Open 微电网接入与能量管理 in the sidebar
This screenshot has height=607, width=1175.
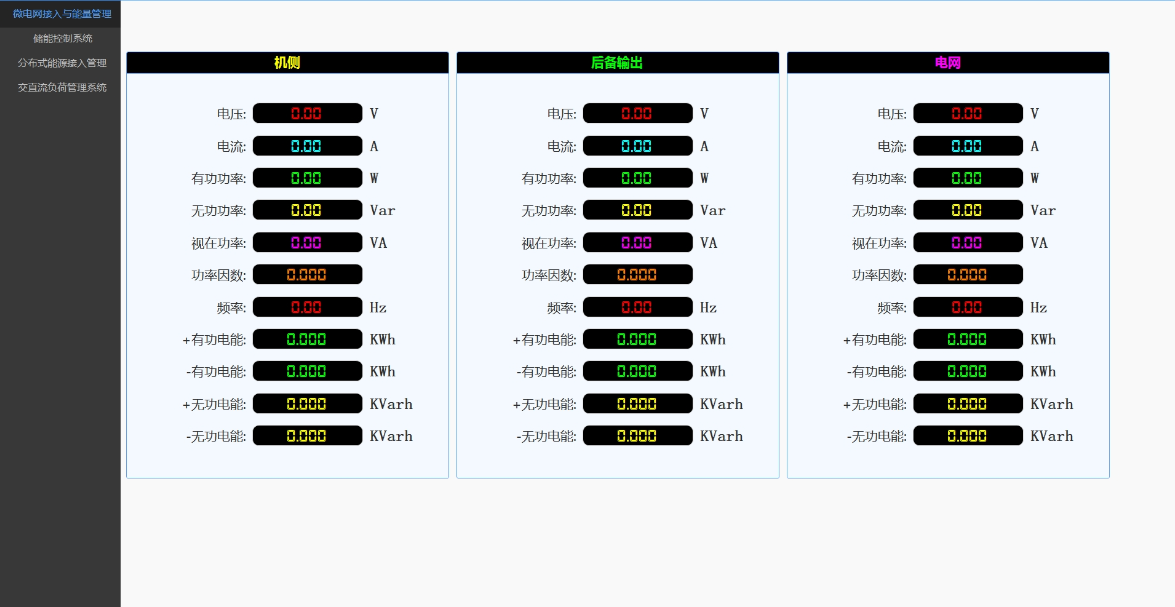pos(61,14)
